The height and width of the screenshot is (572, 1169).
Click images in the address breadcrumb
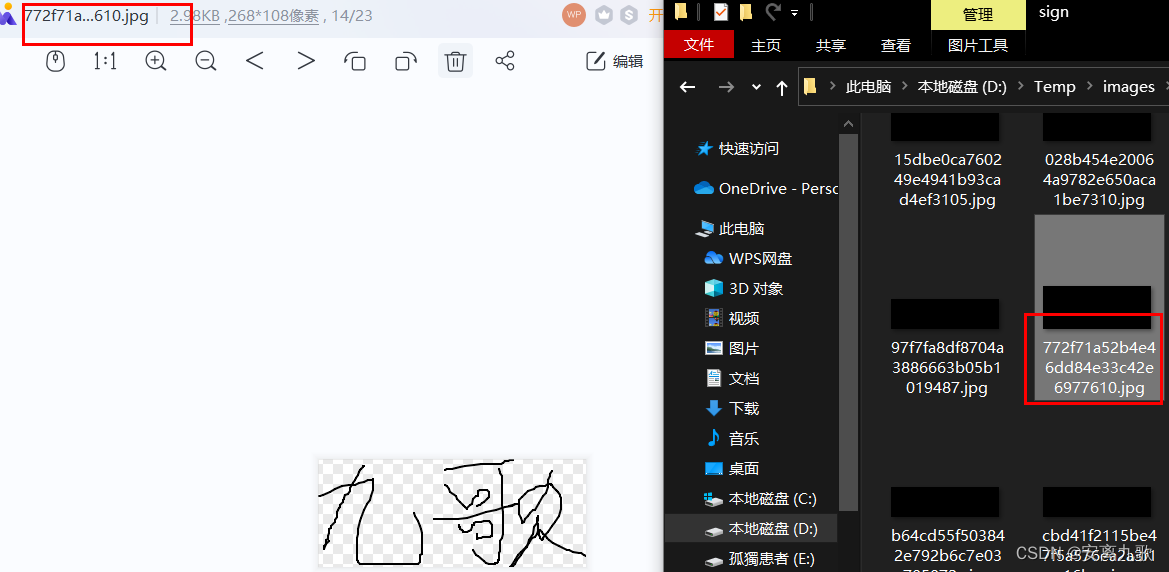coord(1129,87)
